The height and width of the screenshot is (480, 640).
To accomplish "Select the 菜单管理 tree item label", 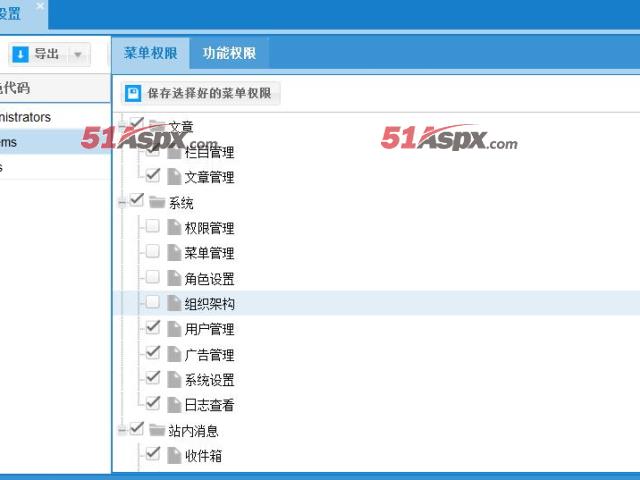I will click(209, 253).
